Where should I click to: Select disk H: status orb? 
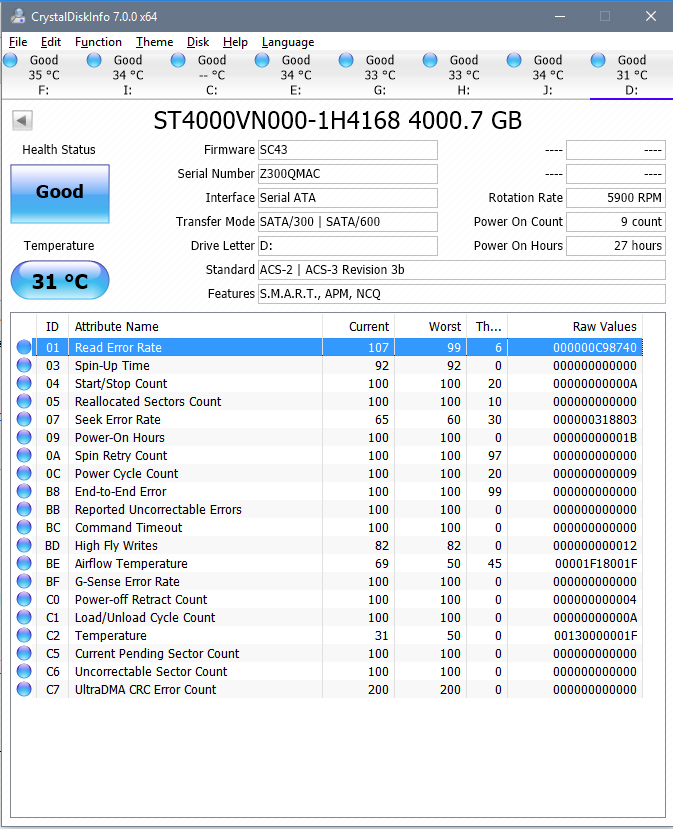430,60
